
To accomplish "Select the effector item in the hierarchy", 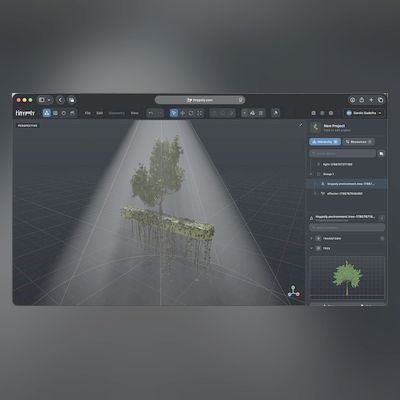I will coord(345,193).
